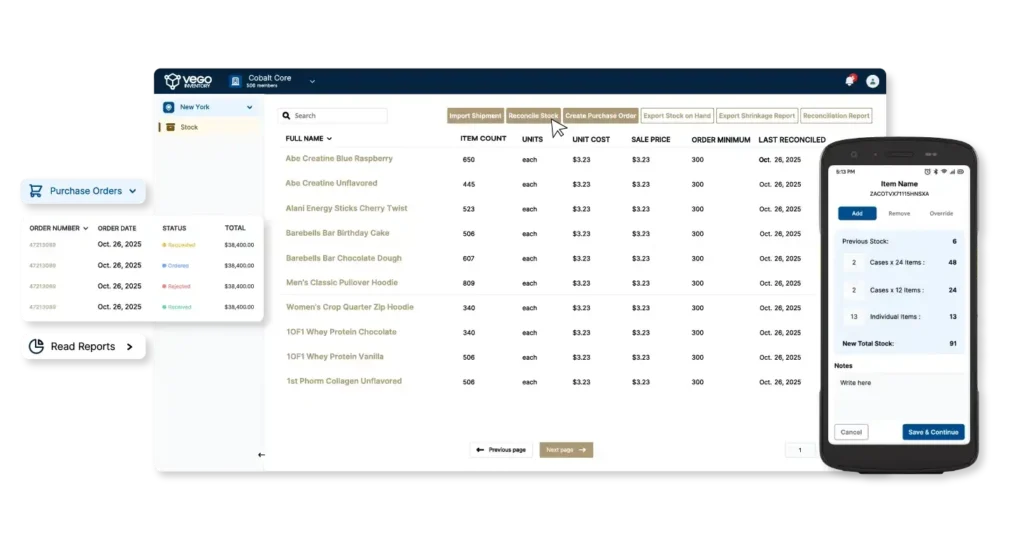This screenshot has height=555, width=1024.
Task: Click the Read Reports pie chart icon
Action: pyautogui.click(x=37, y=346)
